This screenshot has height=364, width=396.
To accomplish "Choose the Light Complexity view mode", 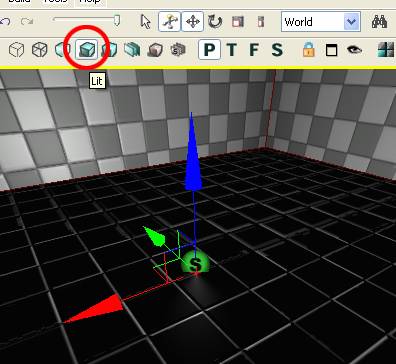I will pos(155,50).
